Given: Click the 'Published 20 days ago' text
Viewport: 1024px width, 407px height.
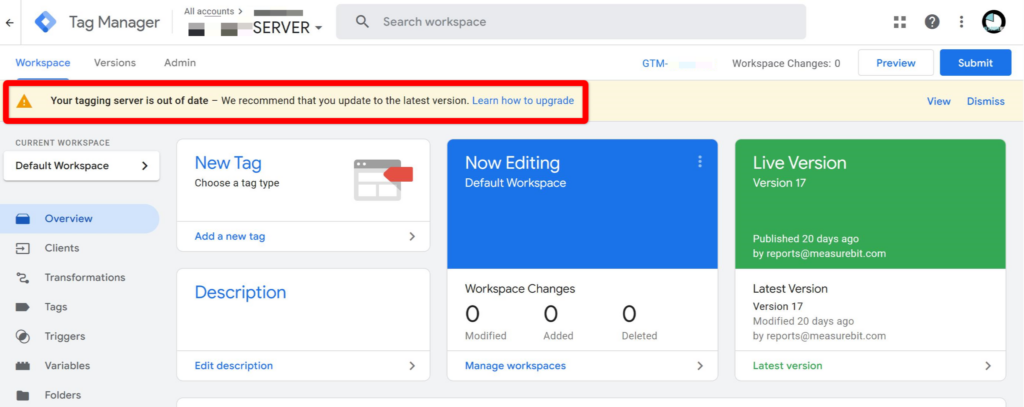Looking at the screenshot, I should 806,239.
